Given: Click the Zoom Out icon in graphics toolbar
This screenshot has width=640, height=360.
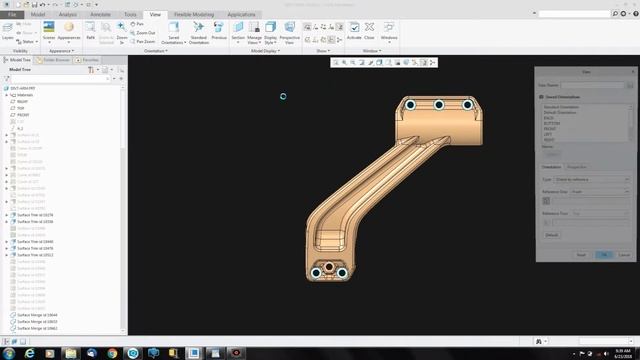Looking at the screenshot, I should click(x=353, y=62).
